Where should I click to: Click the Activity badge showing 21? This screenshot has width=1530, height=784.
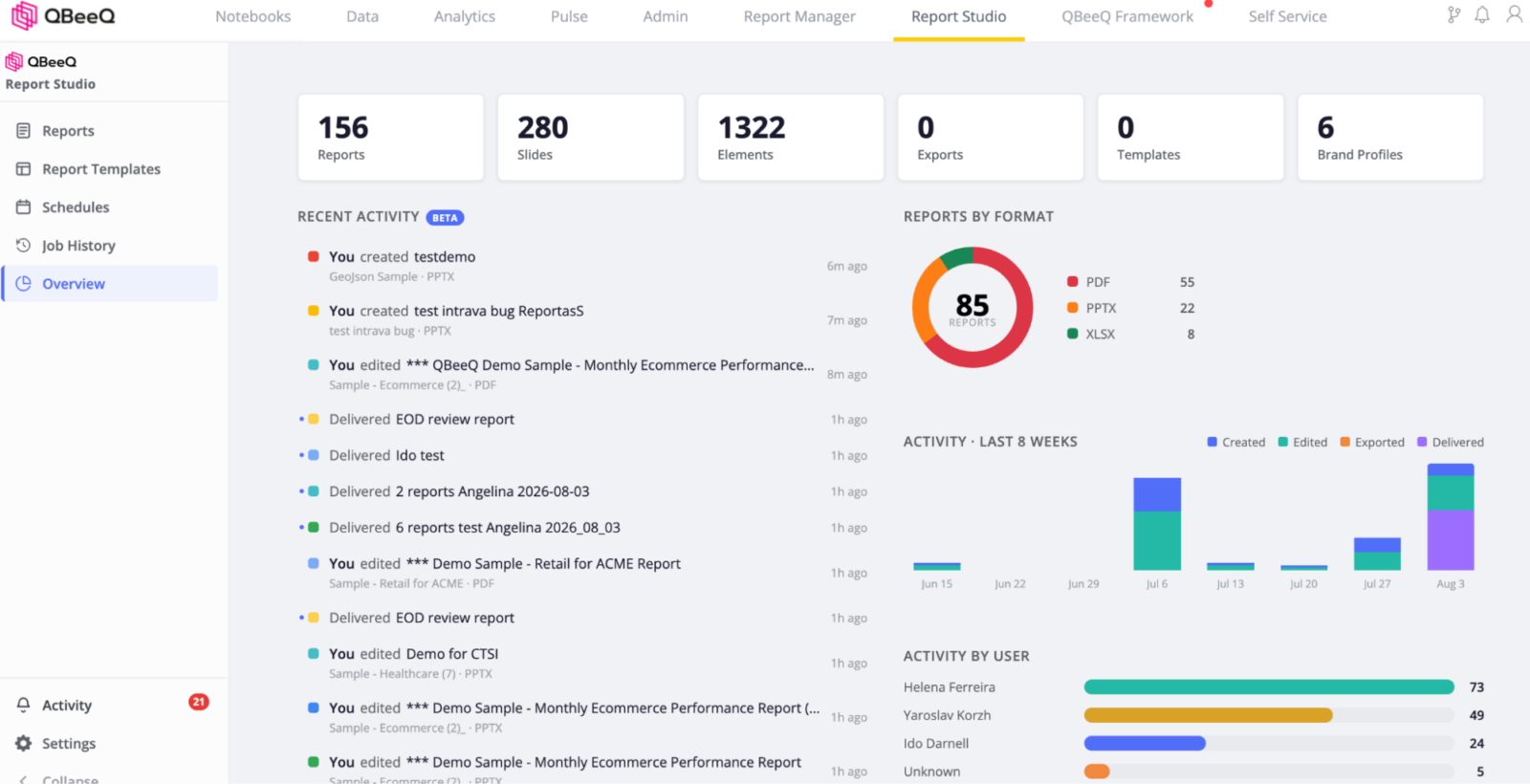199,702
